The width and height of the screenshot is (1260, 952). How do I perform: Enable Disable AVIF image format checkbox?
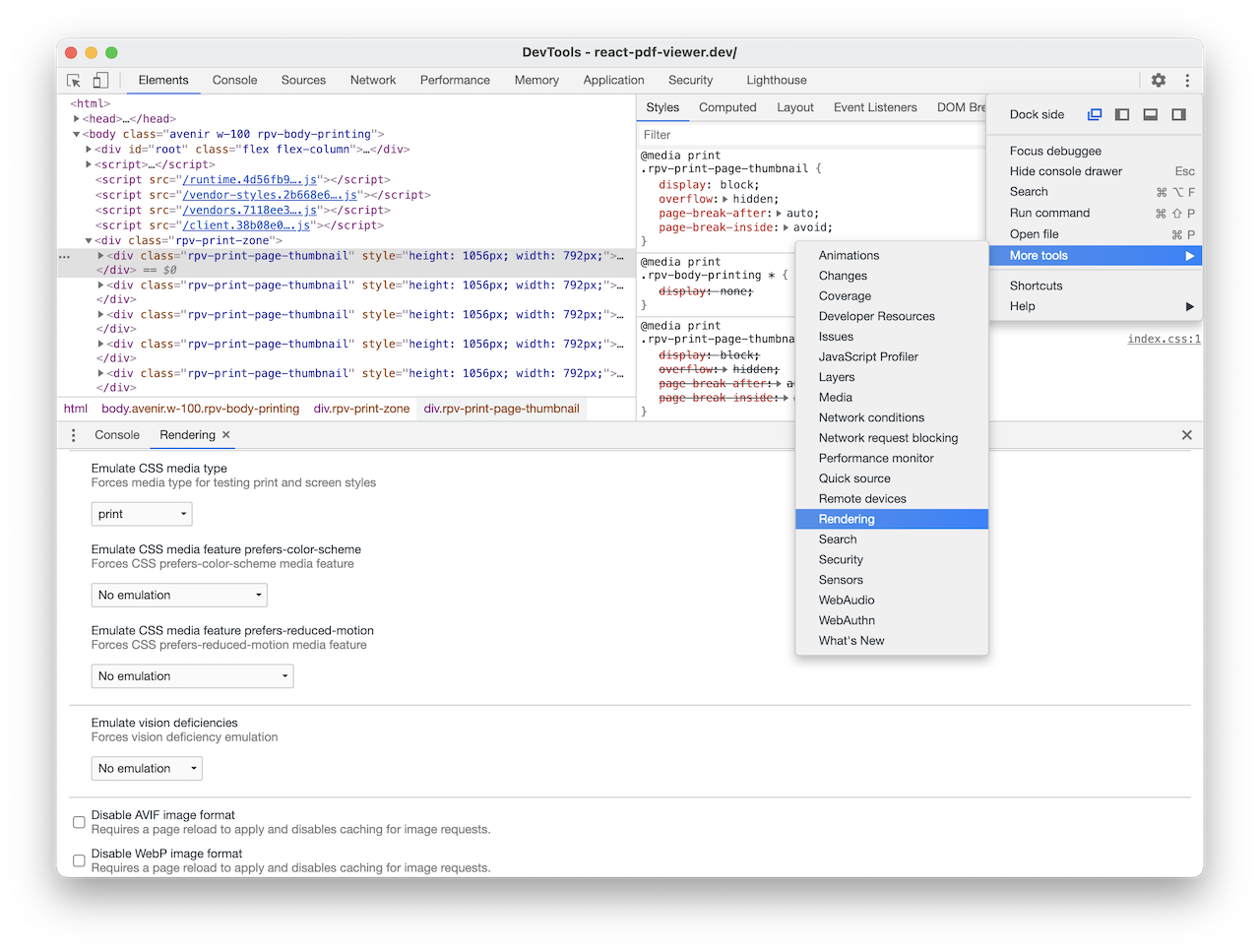pos(79,822)
